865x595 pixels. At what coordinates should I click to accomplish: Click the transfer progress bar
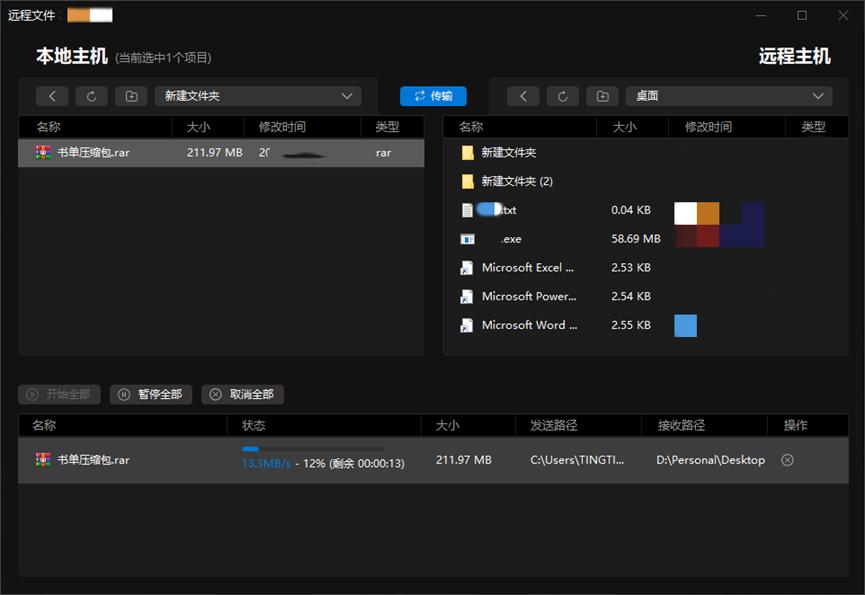315,449
